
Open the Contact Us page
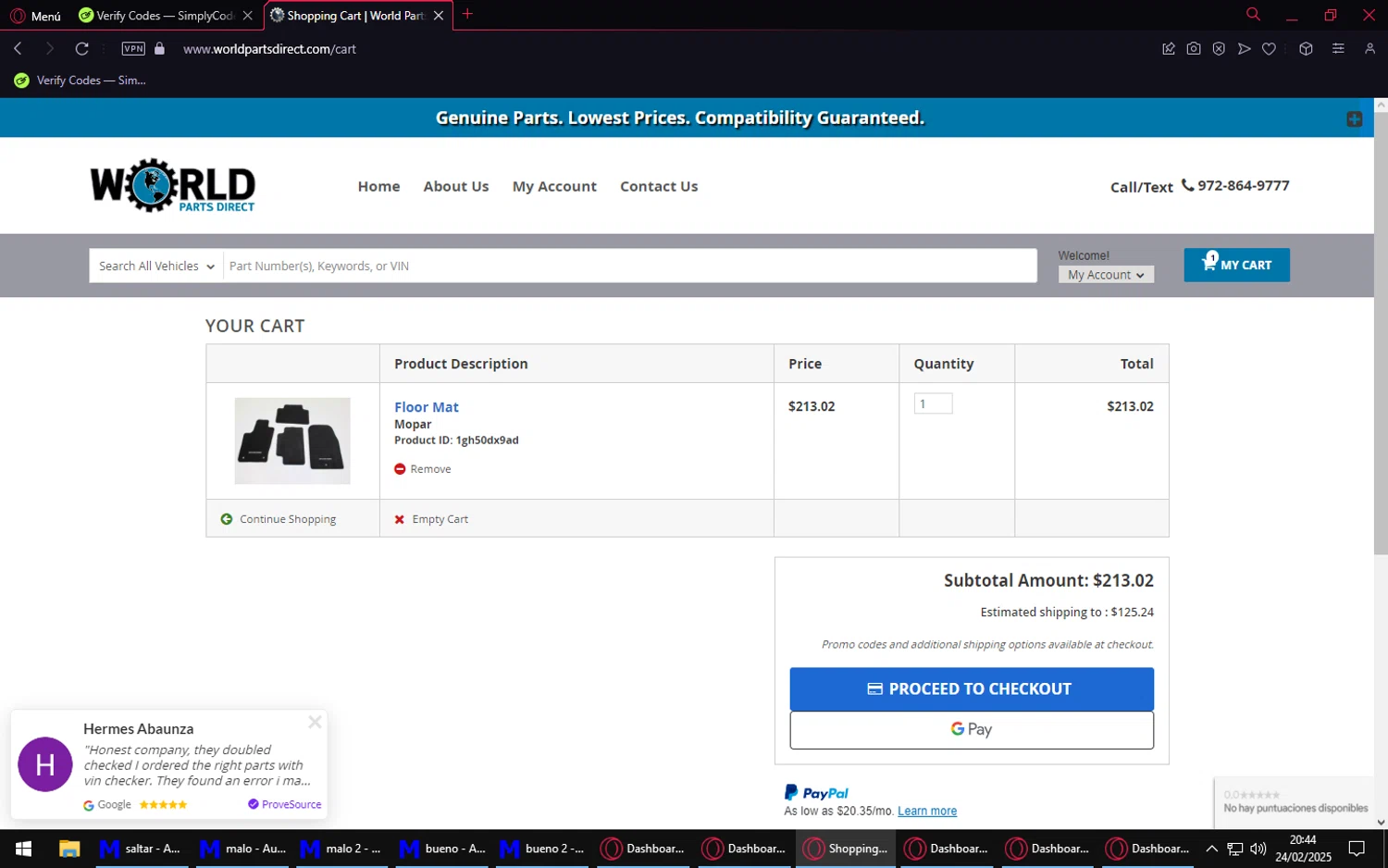coord(659,186)
